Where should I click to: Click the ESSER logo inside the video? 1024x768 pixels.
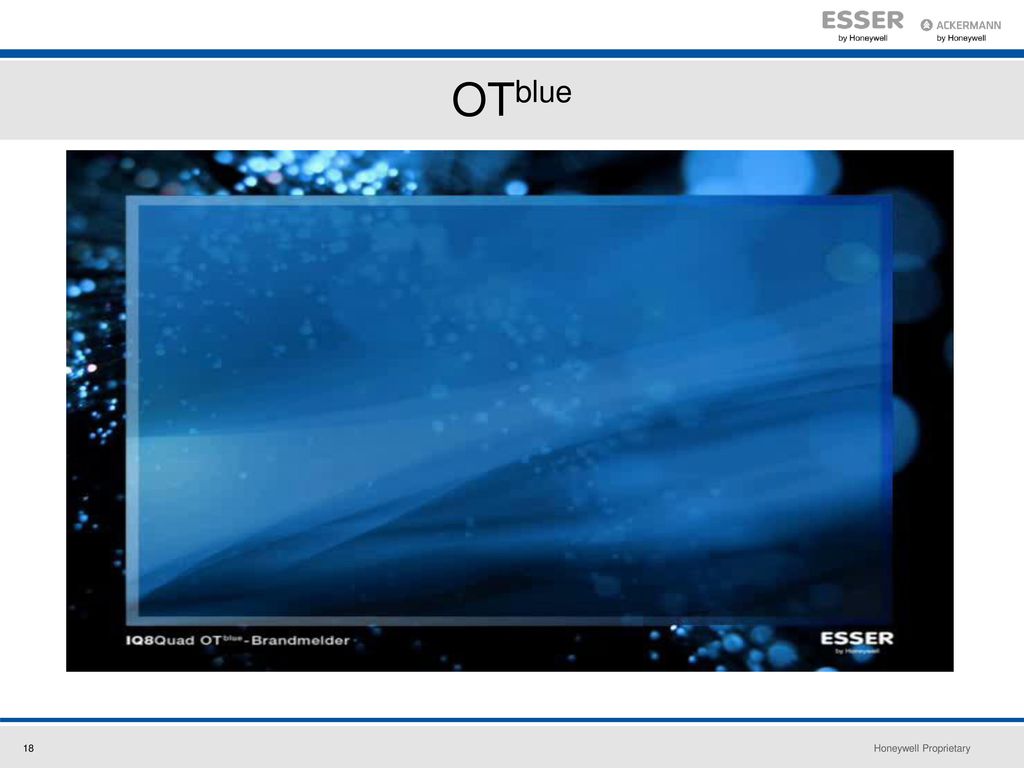[857, 641]
